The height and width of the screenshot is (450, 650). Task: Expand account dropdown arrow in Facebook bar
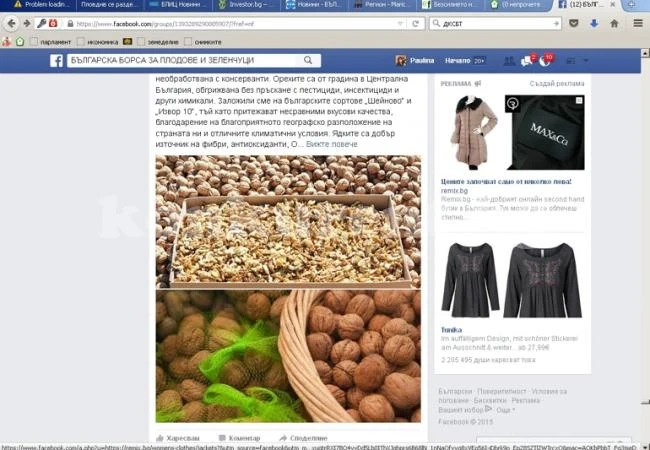point(586,60)
